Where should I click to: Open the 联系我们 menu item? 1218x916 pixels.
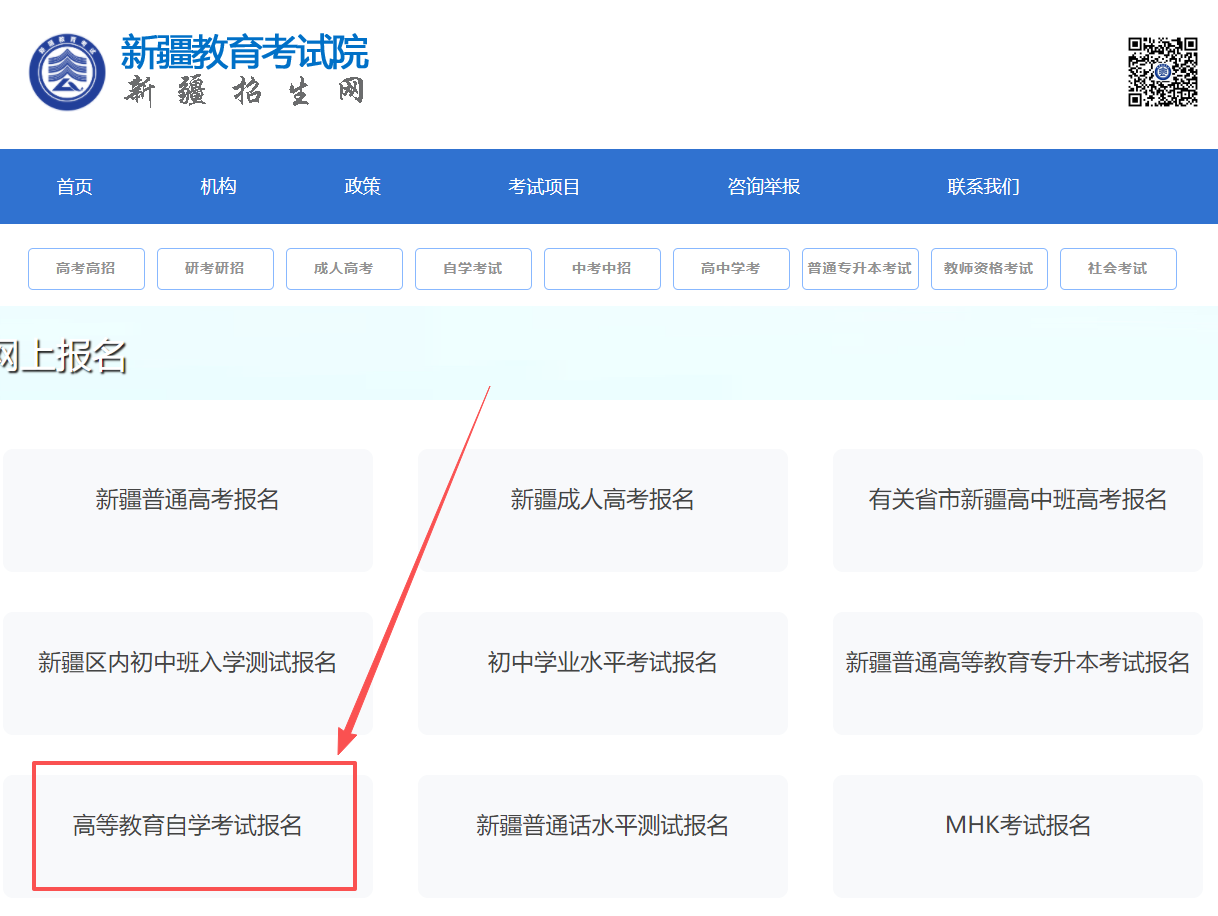982,186
